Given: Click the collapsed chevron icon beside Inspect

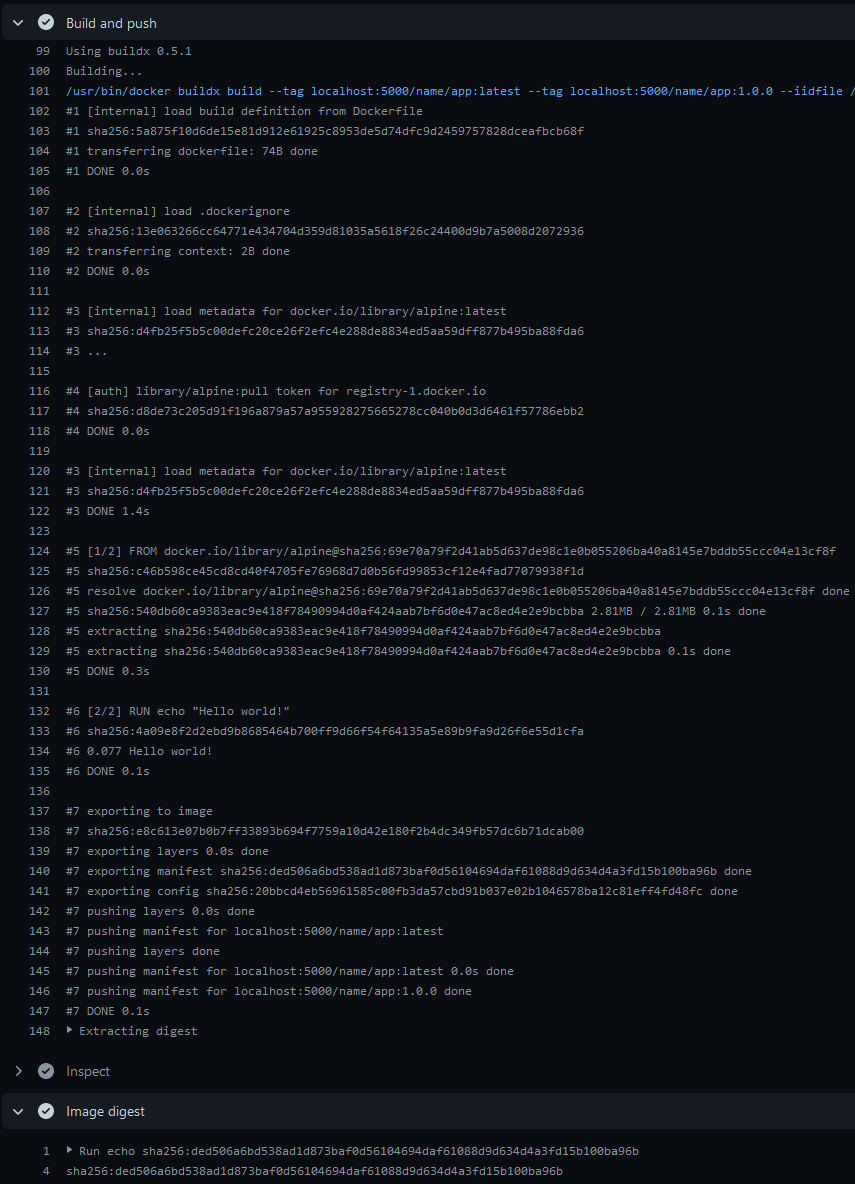Looking at the screenshot, I should pos(17,1070).
